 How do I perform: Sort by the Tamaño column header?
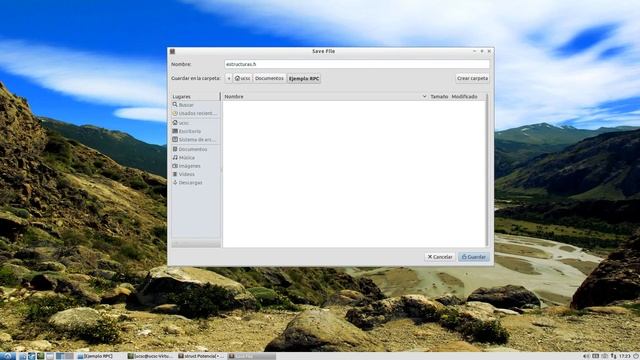coord(439,97)
